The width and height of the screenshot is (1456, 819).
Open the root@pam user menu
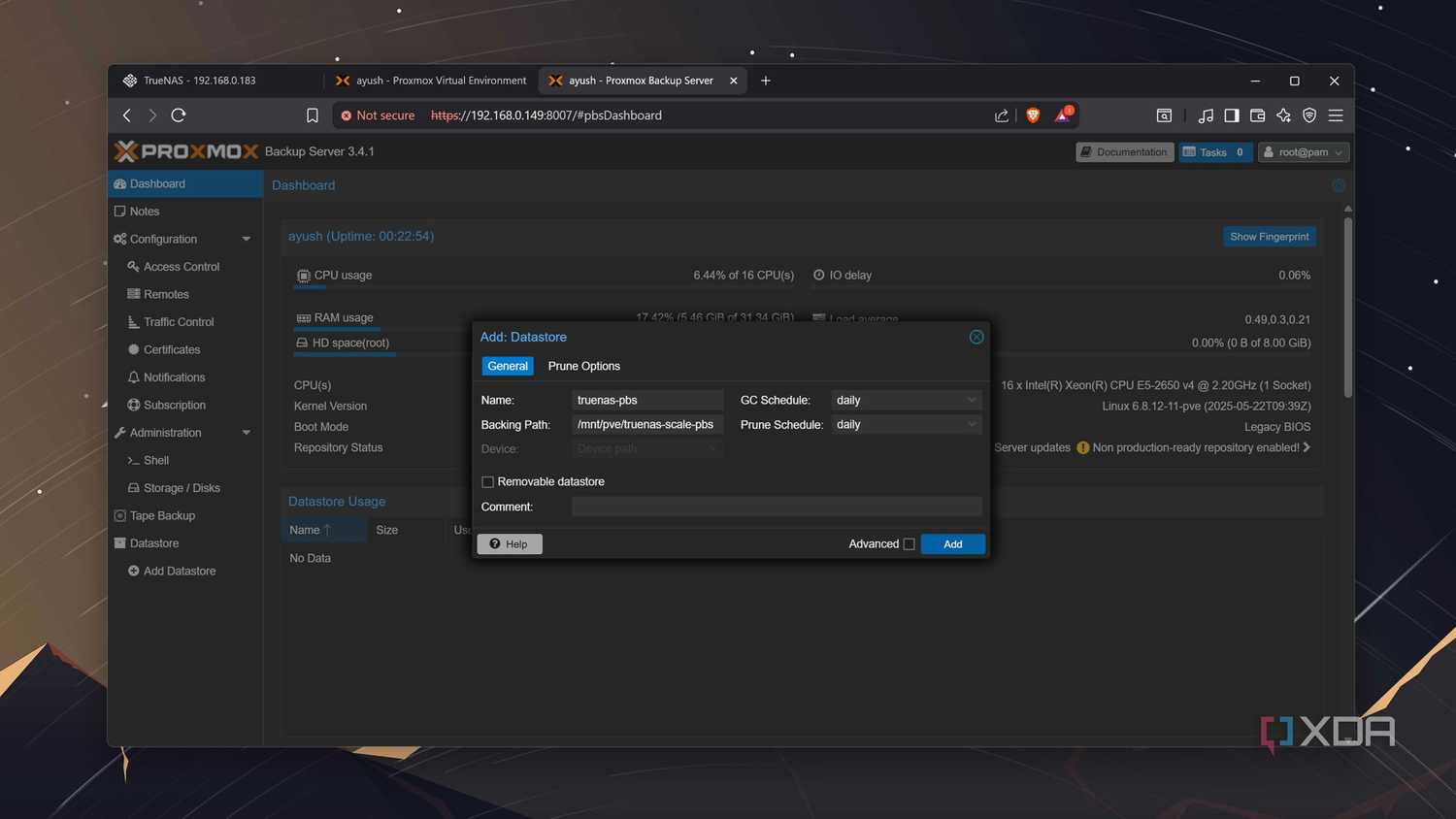[x=1304, y=152]
